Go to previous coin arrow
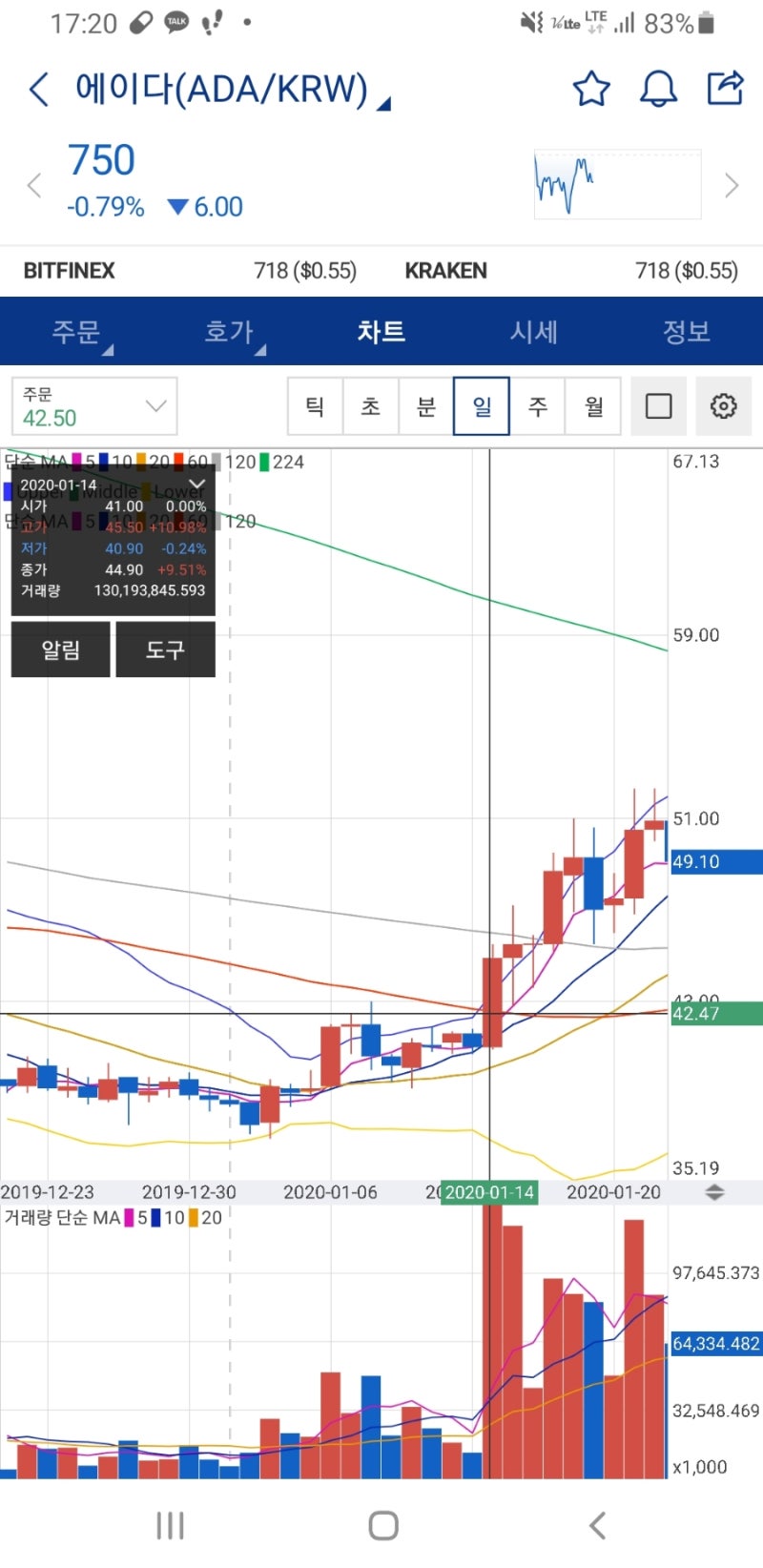This screenshot has width=763, height=1568. tap(34, 185)
